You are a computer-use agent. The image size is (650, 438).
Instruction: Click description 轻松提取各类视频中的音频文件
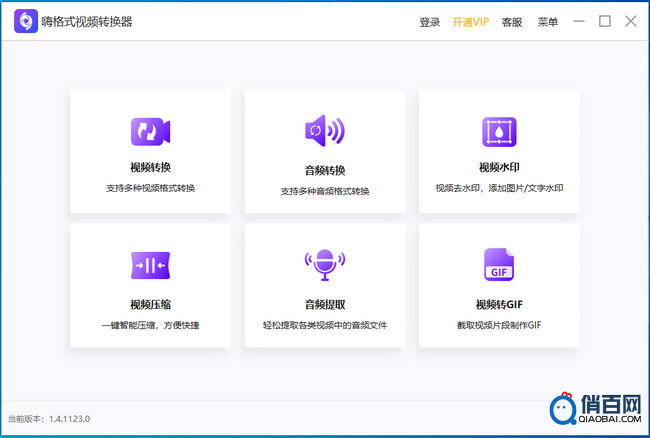click(325, 325)
